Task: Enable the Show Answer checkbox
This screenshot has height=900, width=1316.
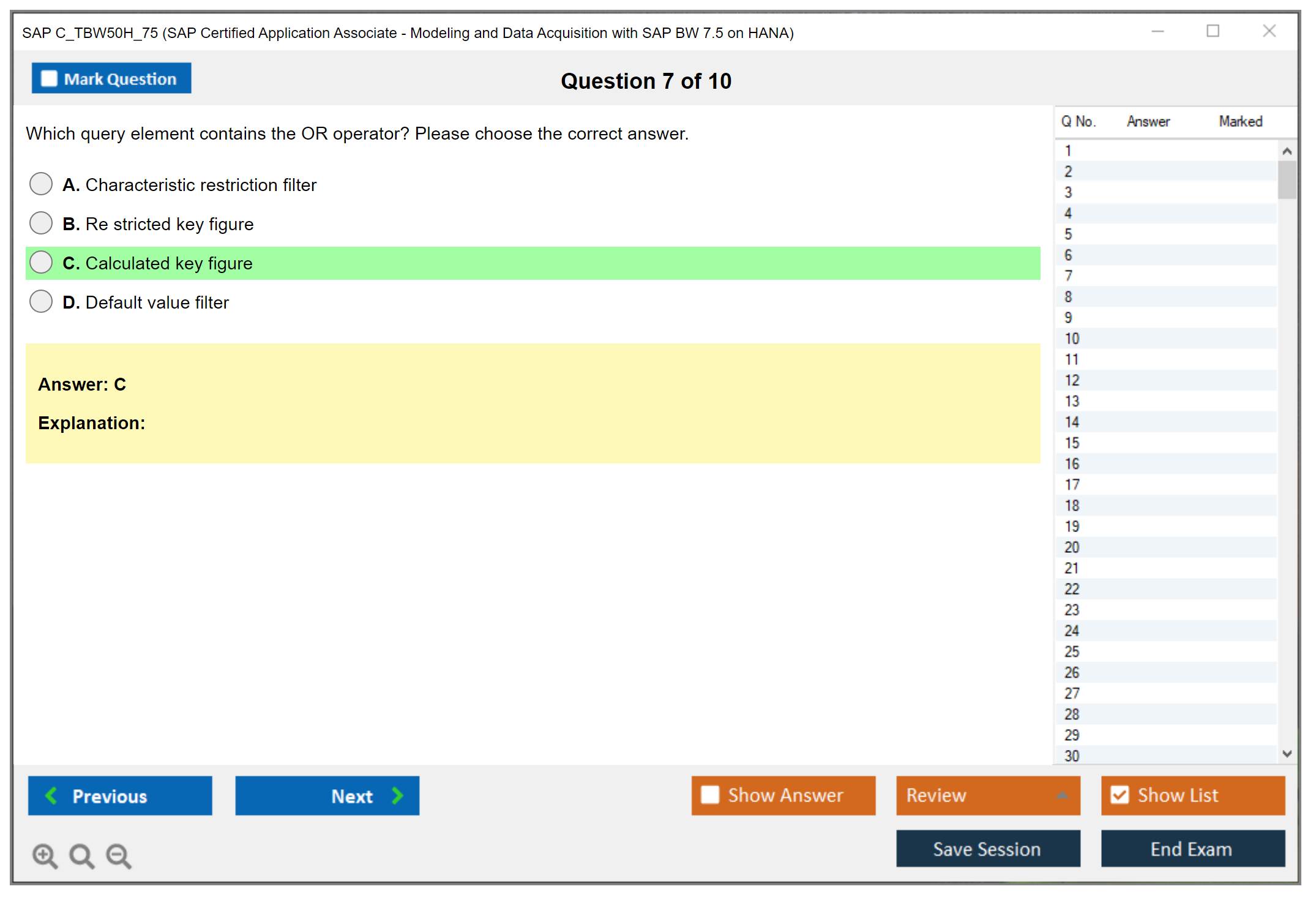Action: click(x=710, y=795)
